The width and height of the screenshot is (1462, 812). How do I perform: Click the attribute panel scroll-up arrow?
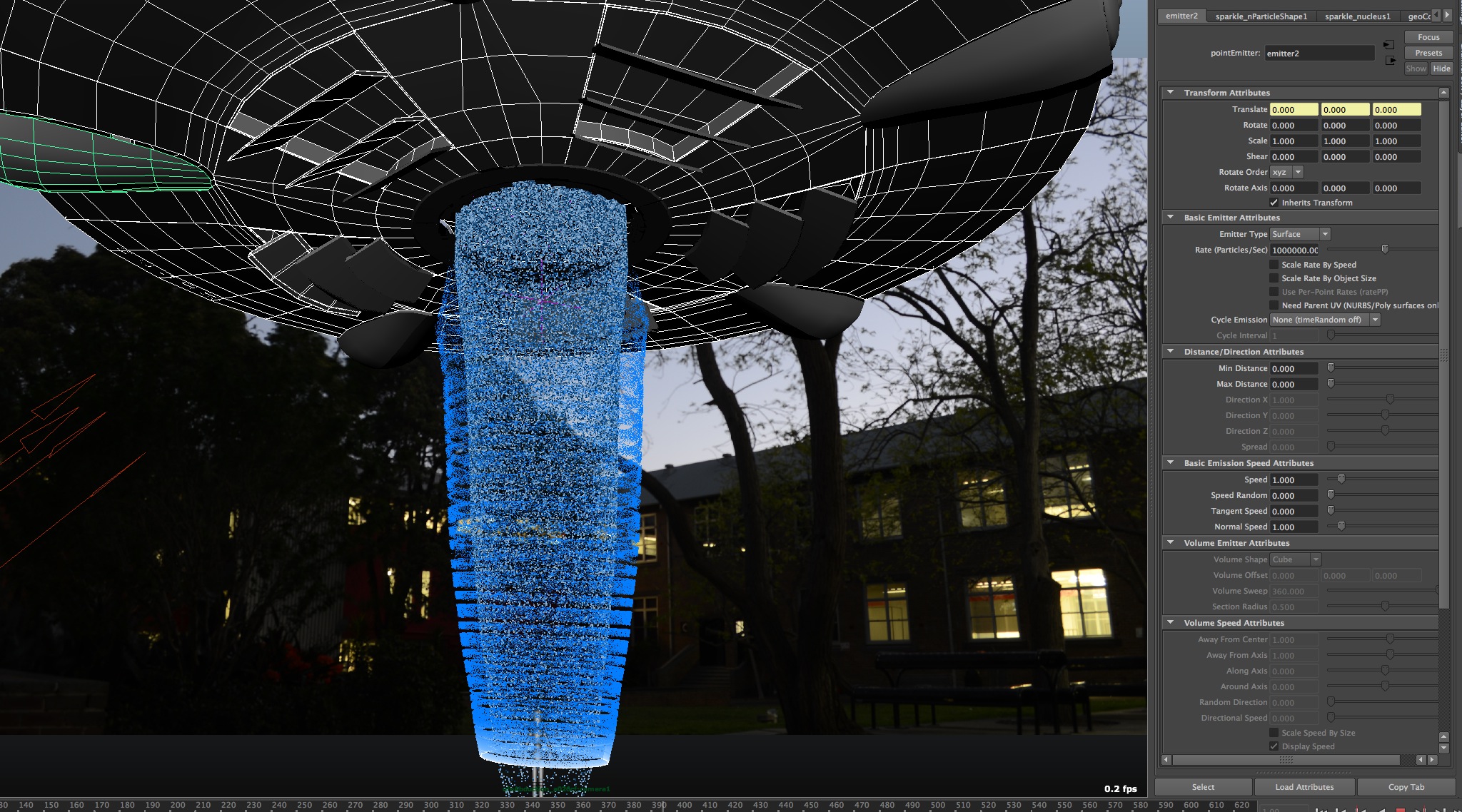[1443, 93]
